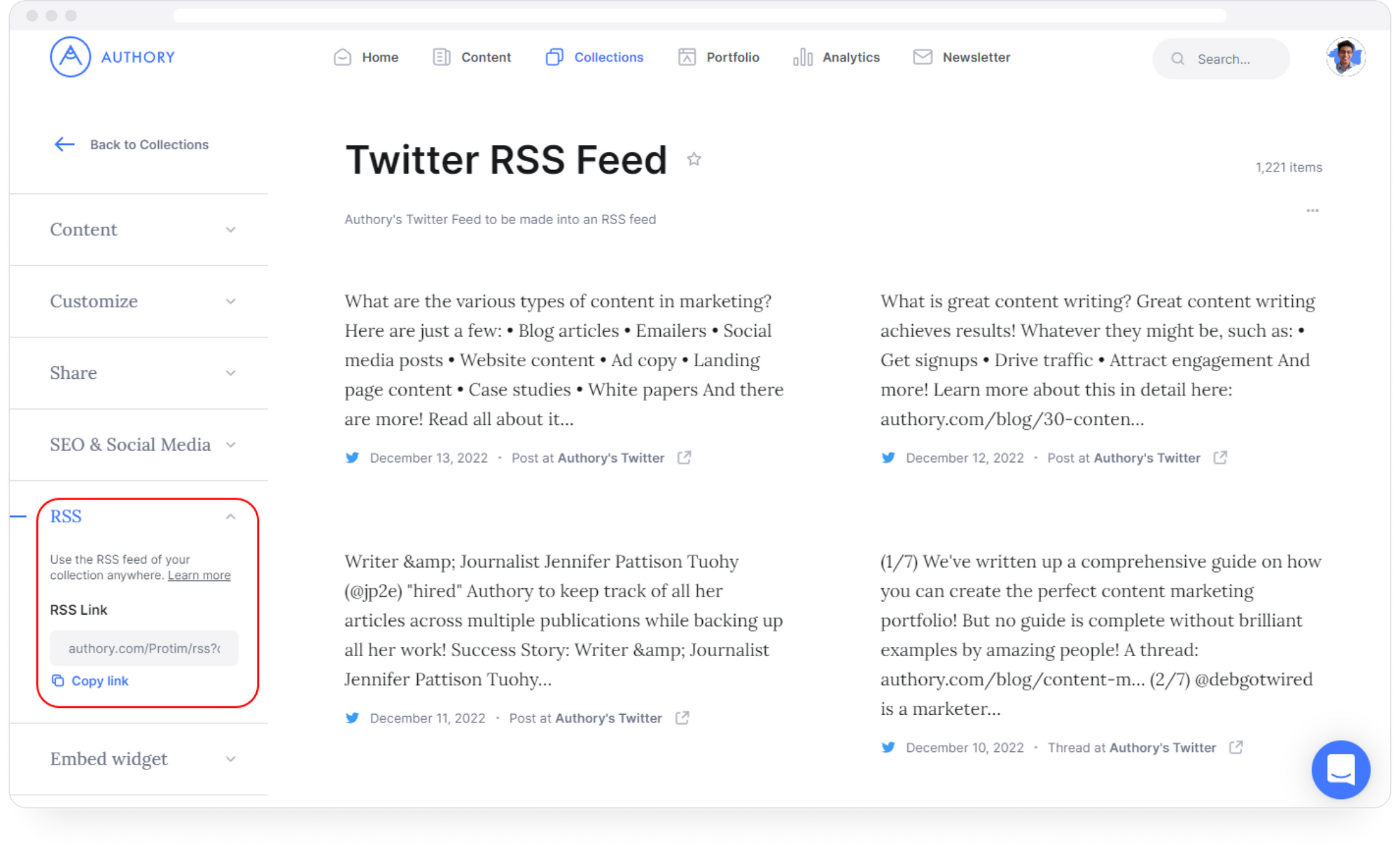The image size is (1400, 857).
Task: Go to the Analytics tab
Action: [836, 57]
